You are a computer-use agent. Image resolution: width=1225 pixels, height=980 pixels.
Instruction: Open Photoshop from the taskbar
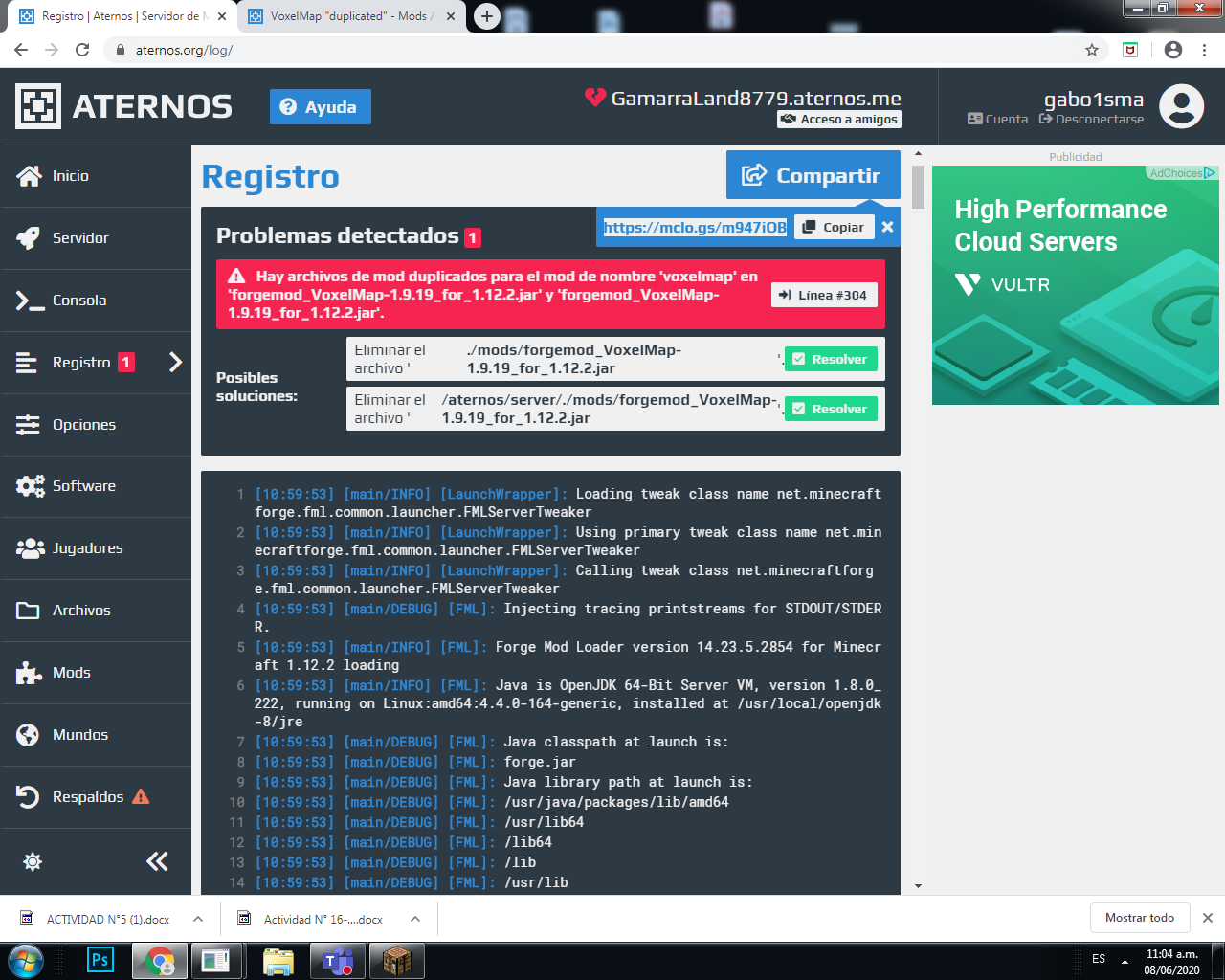click(x=100, y=961)
